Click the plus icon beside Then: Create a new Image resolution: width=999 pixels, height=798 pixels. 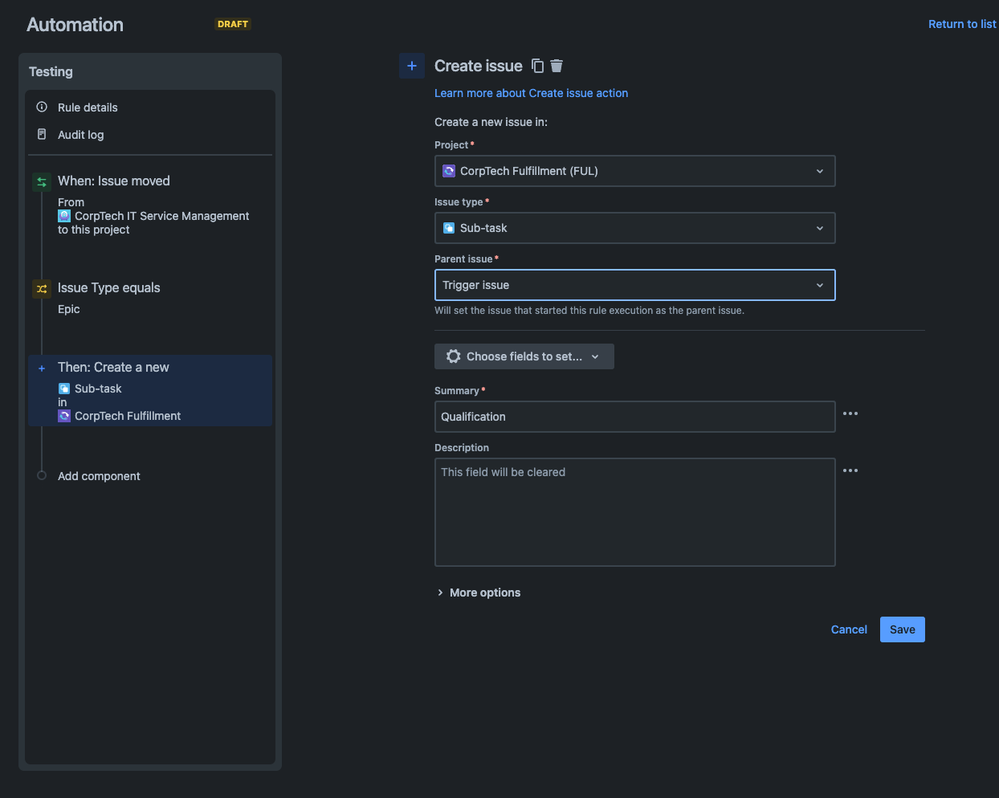click(41, 368)
